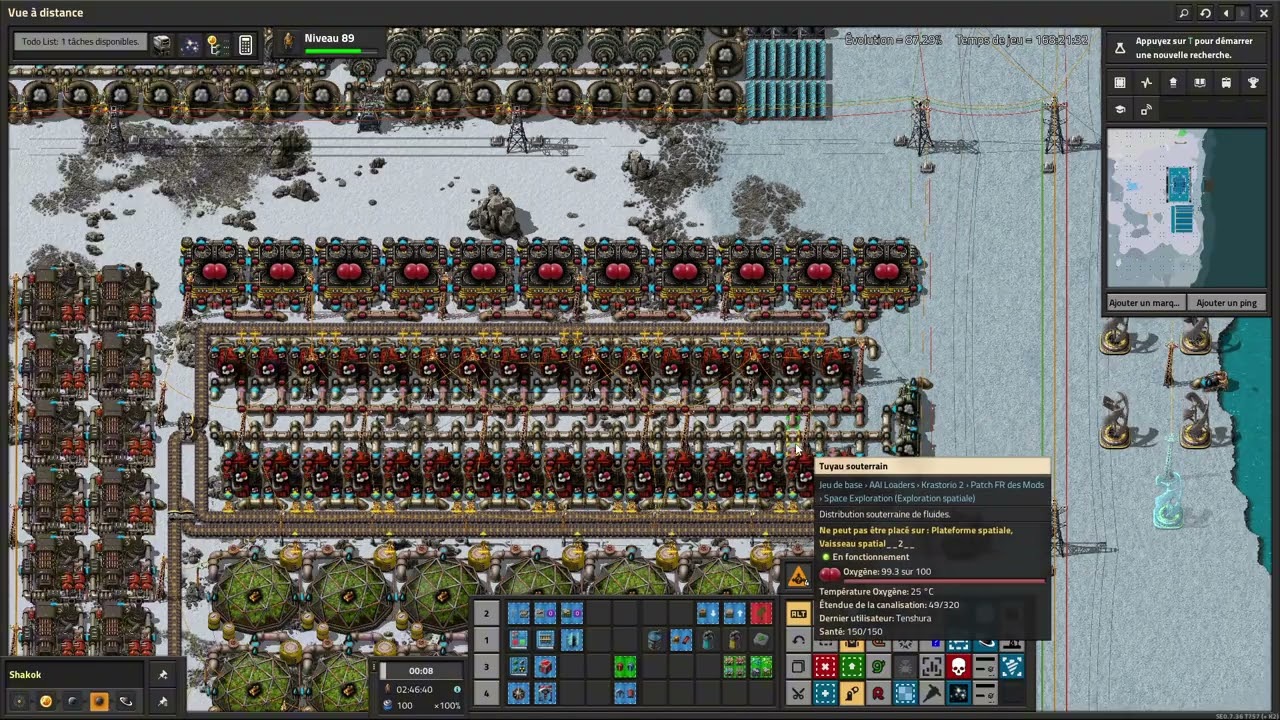Click the blue striped selection shortcut icon
The width and height of the screenshot is (1280, 720).
(1012, 666)
